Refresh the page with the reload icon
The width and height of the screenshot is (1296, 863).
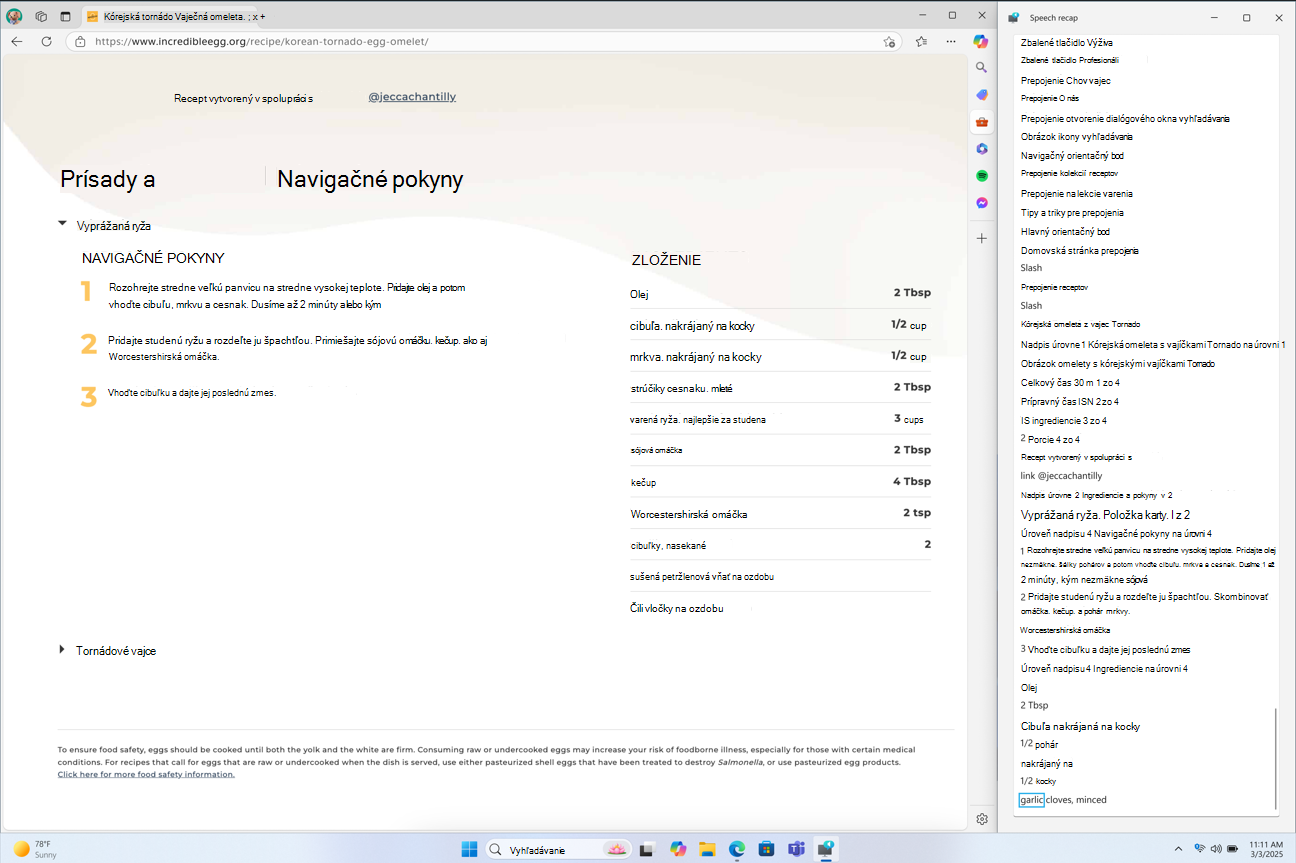(46, 42)
